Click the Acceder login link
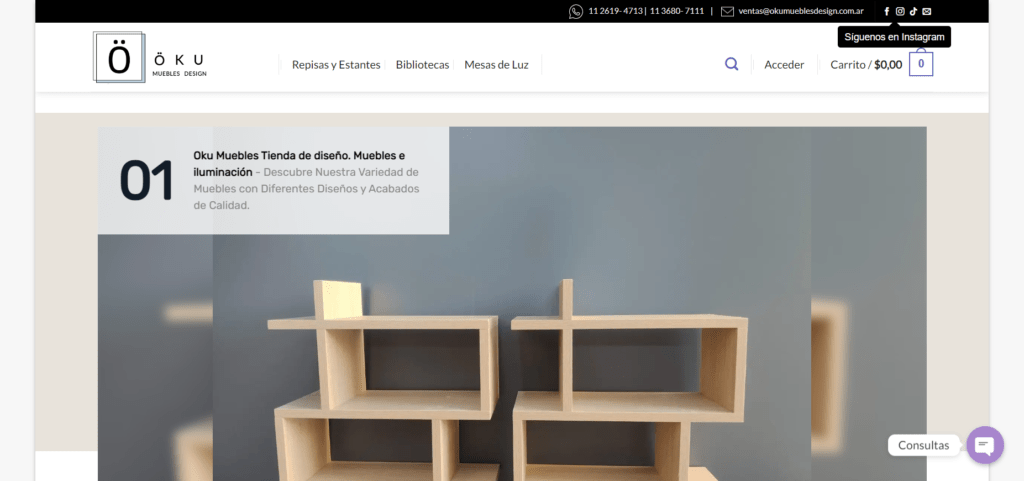Screen dimensions: 1024x481 point(784,65)
